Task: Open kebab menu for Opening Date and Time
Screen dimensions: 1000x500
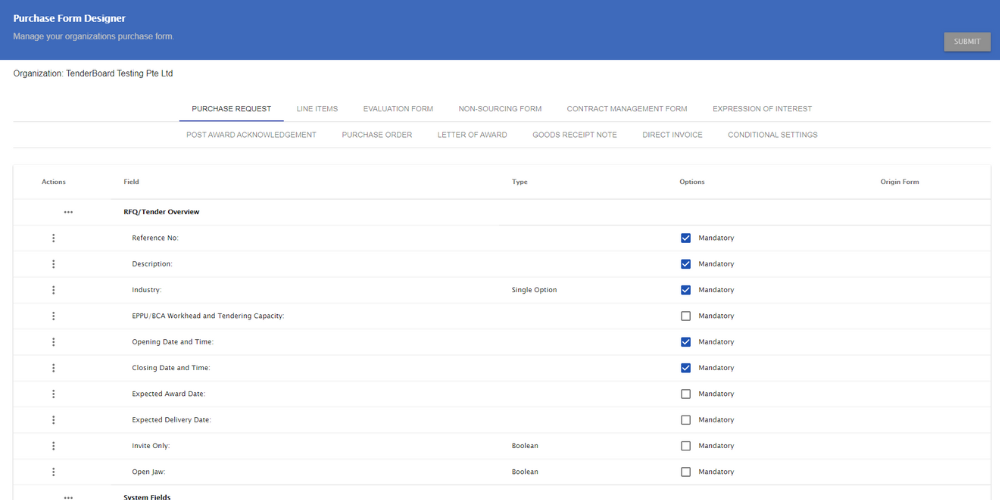Action: pos(54,342)
